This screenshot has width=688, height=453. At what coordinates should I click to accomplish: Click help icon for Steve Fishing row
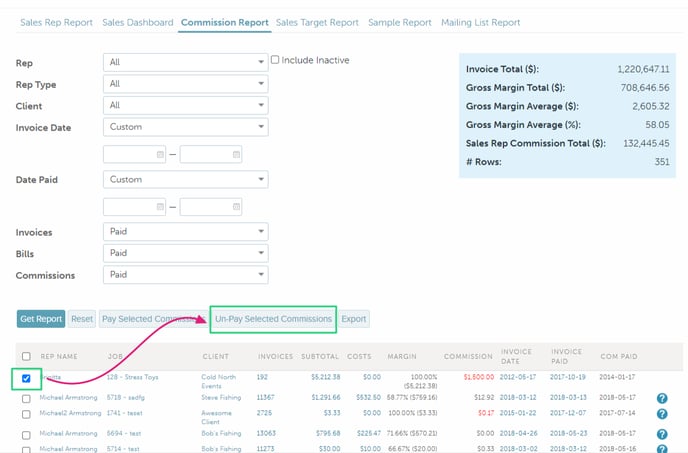pyautogui.click(x=661, y=398)
